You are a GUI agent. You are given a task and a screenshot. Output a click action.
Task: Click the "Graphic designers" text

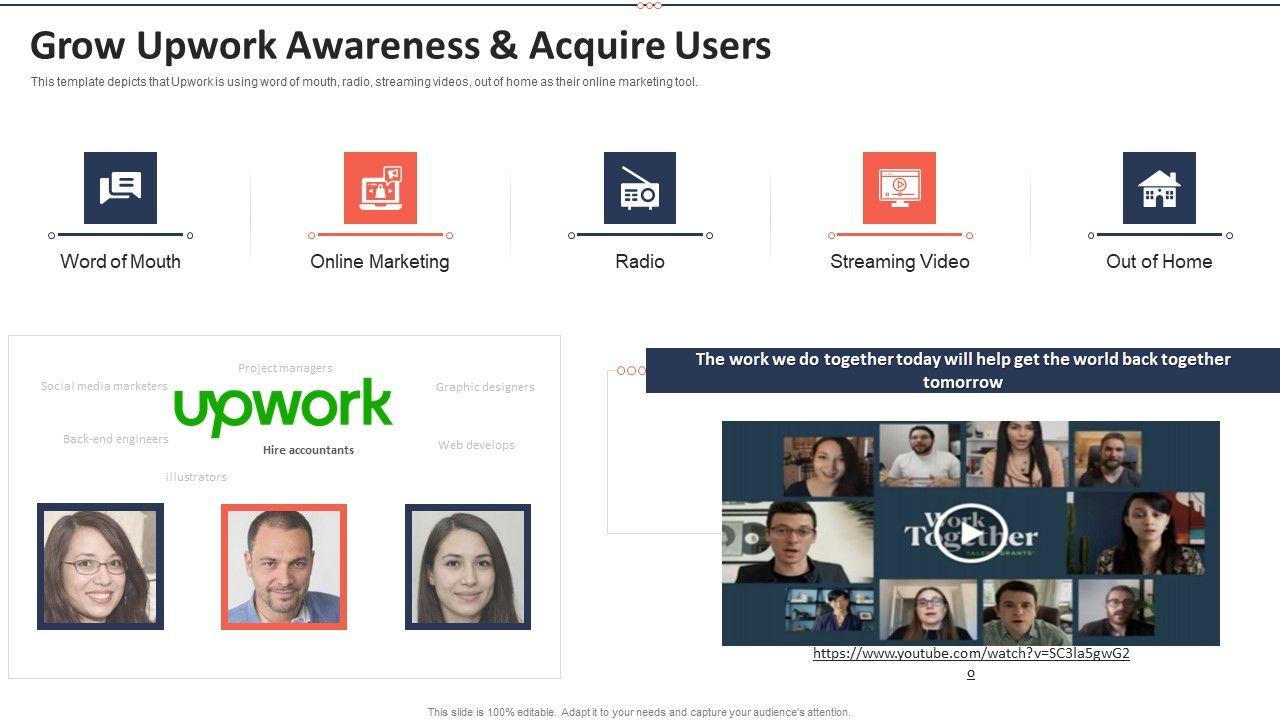click(x=485, y=387)
